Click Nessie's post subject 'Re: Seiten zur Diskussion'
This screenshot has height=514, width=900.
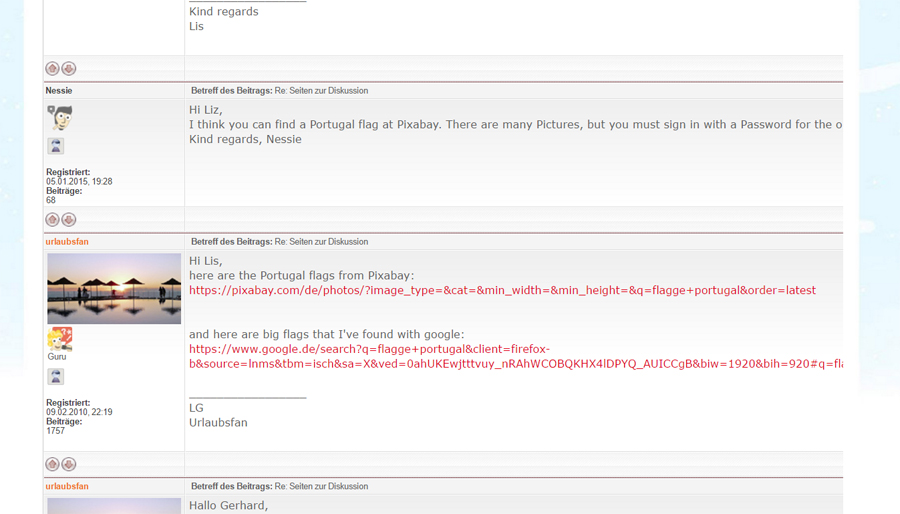click(321, 91)
